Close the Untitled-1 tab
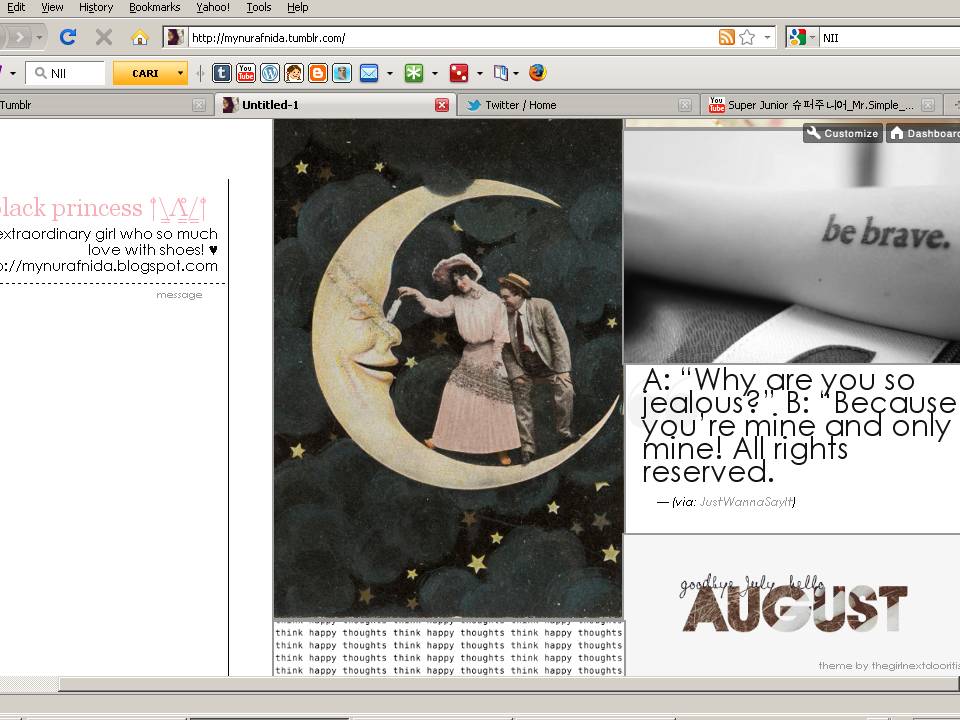This screenshot has height=720, width=960. (x=442, y=105)
